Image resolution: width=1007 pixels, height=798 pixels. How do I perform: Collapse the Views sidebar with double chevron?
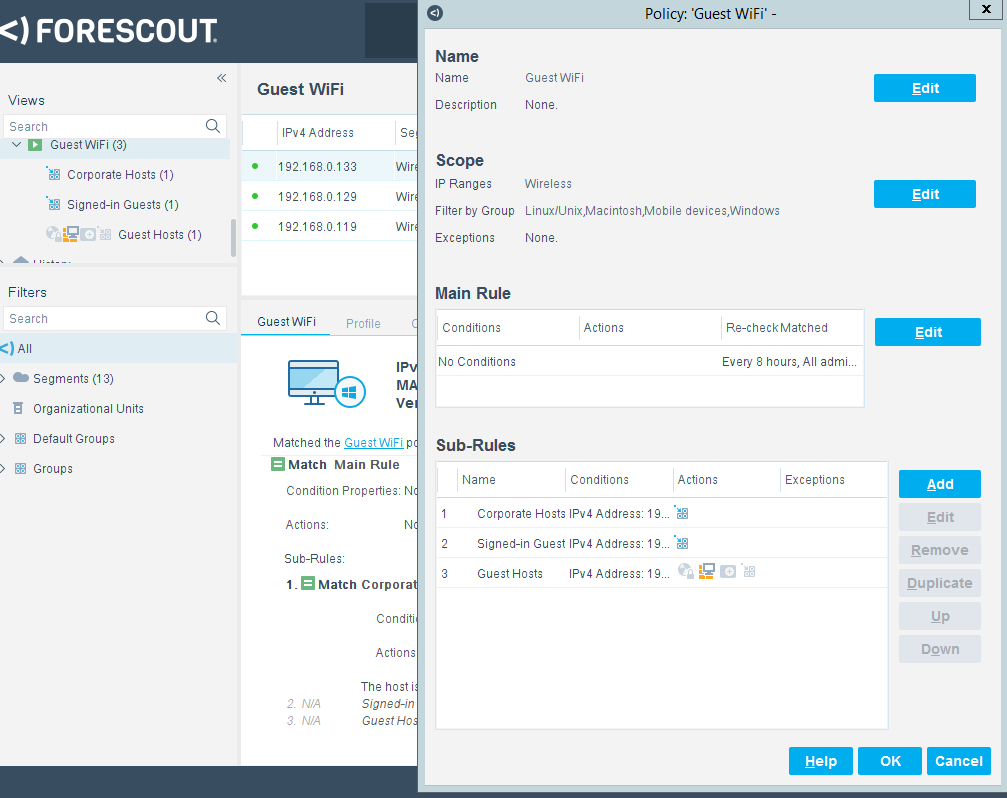[222, 78]
